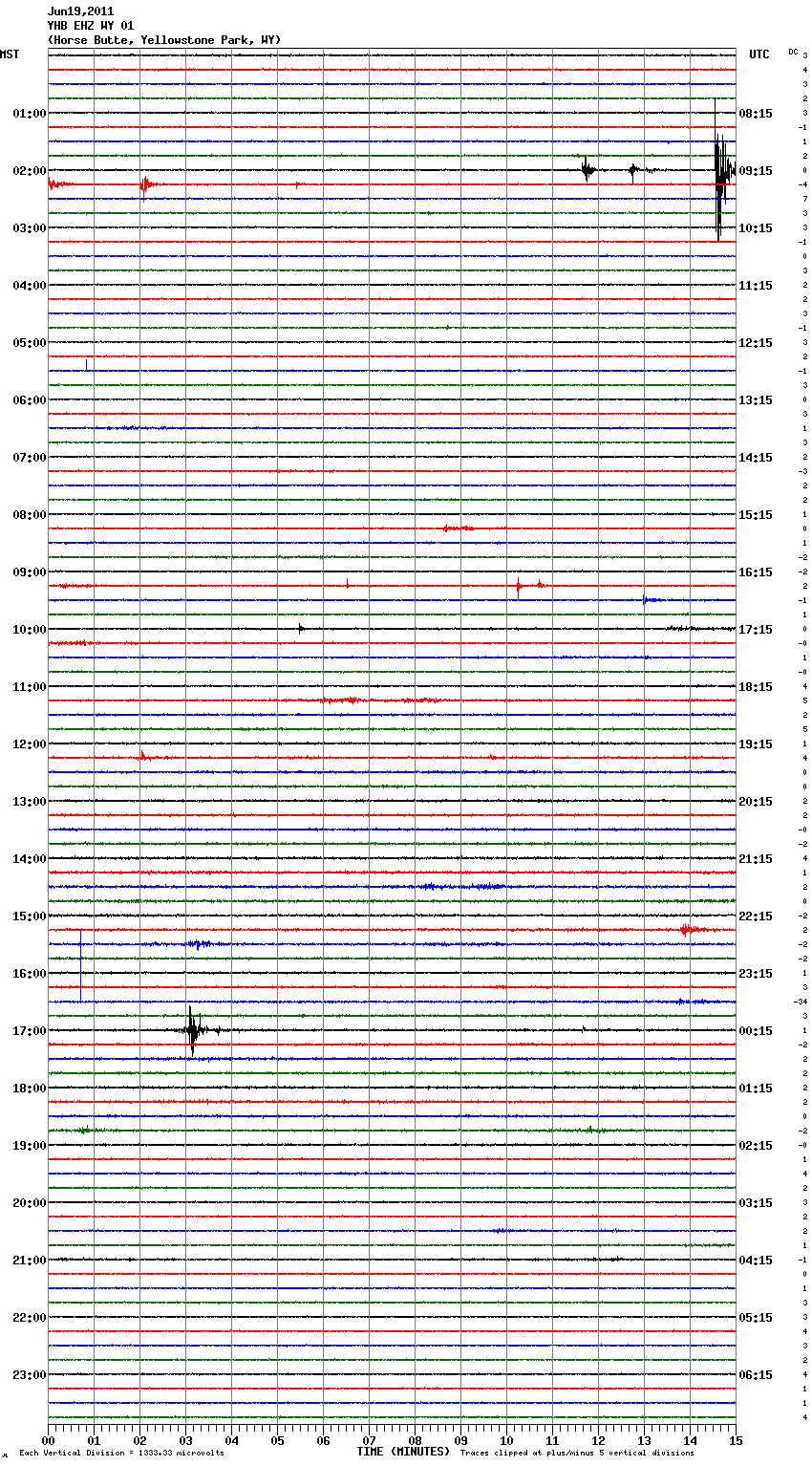The image size is (812, 1466).
Task: Click the minute 00 axis tick label
Action: (49, 1440)
